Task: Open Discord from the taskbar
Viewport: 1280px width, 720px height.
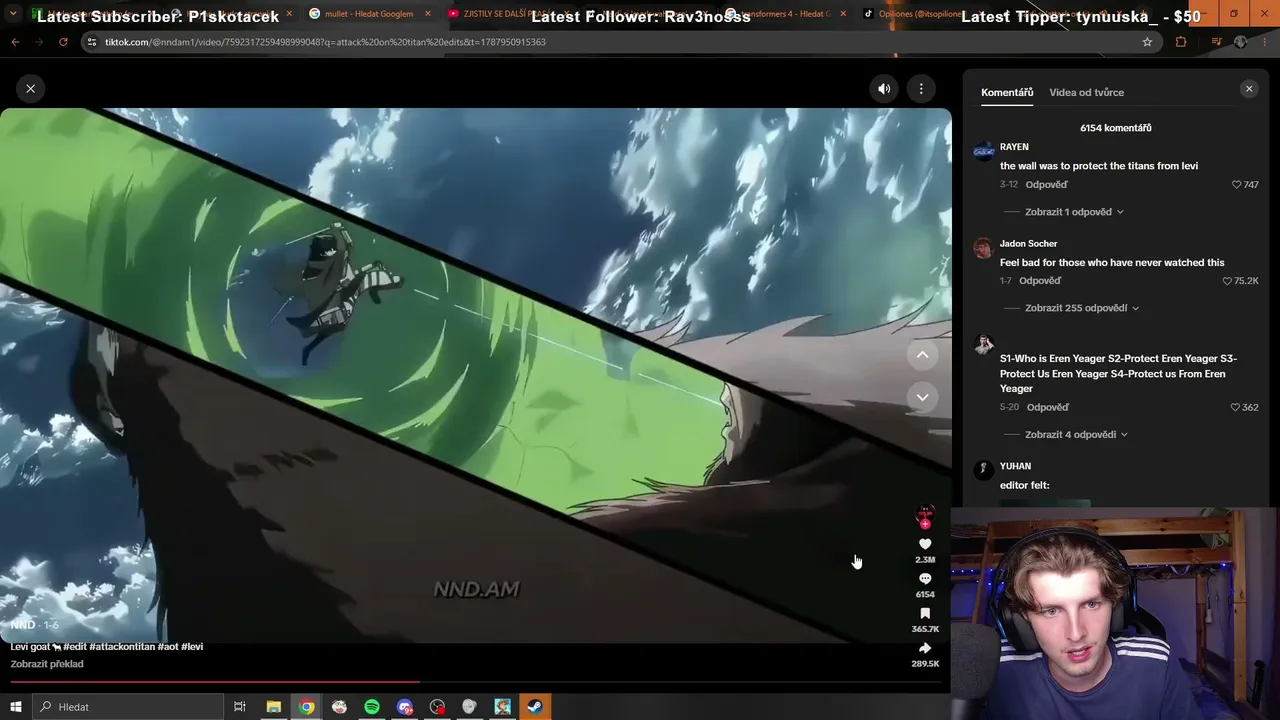Action: tap(404, 707)
